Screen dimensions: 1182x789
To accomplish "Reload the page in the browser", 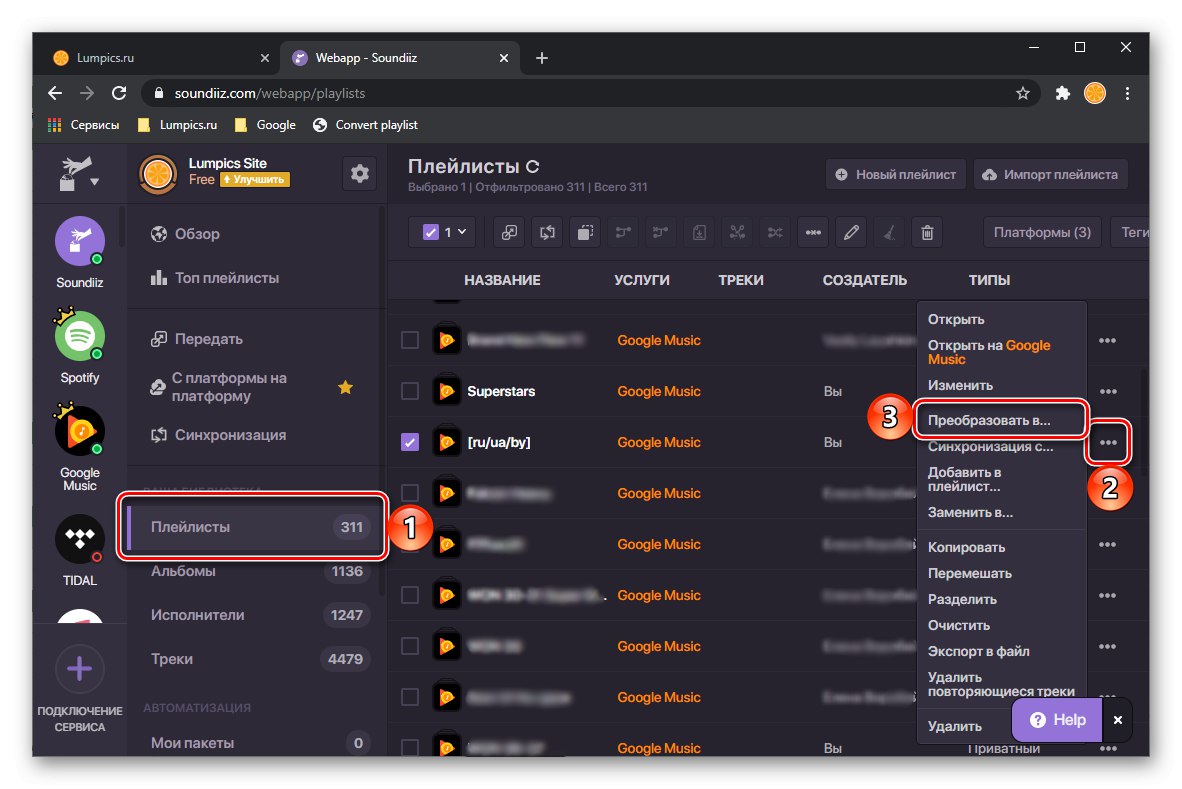I will 119,93.
